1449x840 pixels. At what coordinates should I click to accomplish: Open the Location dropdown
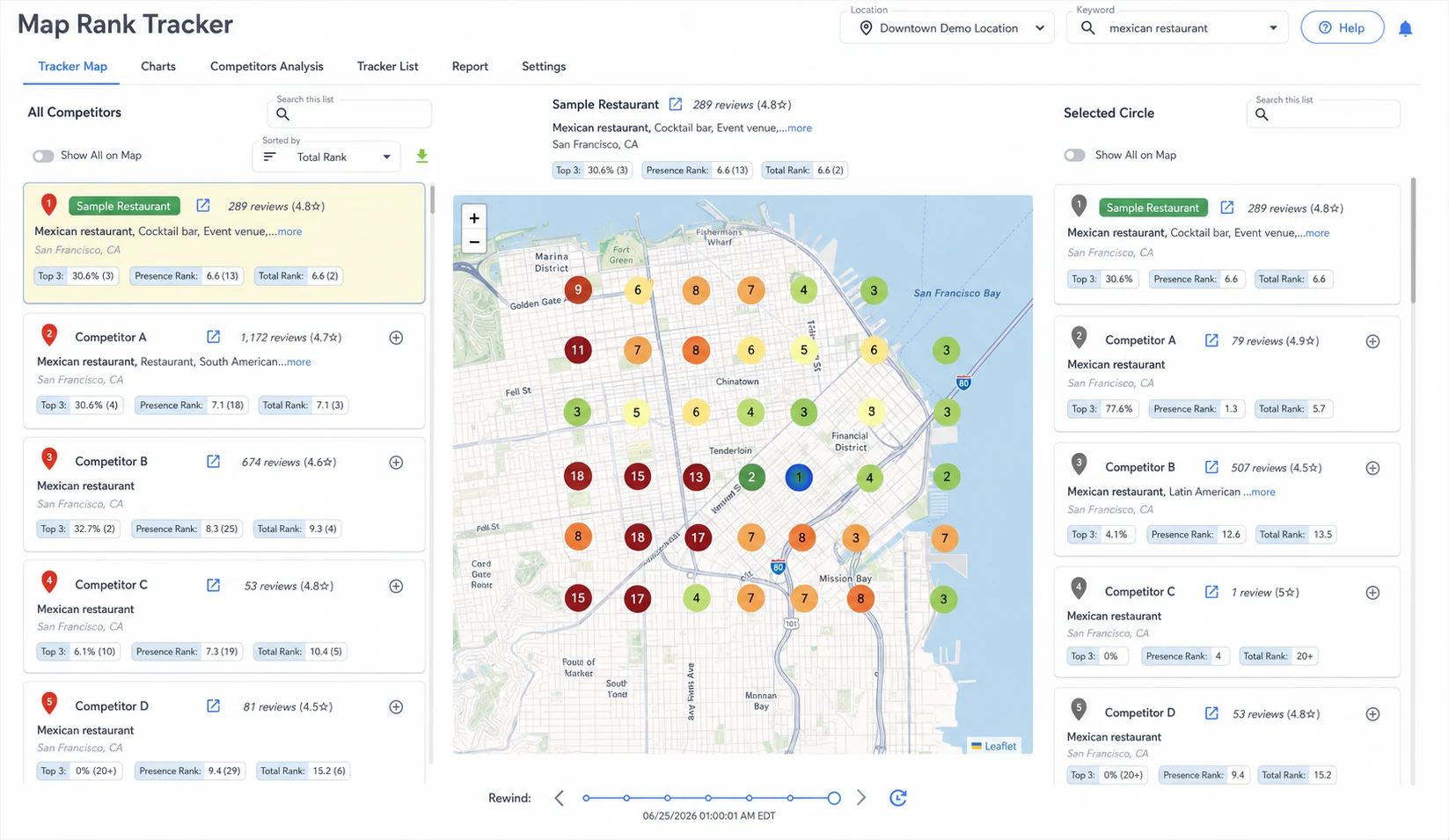tap(947, 28)
